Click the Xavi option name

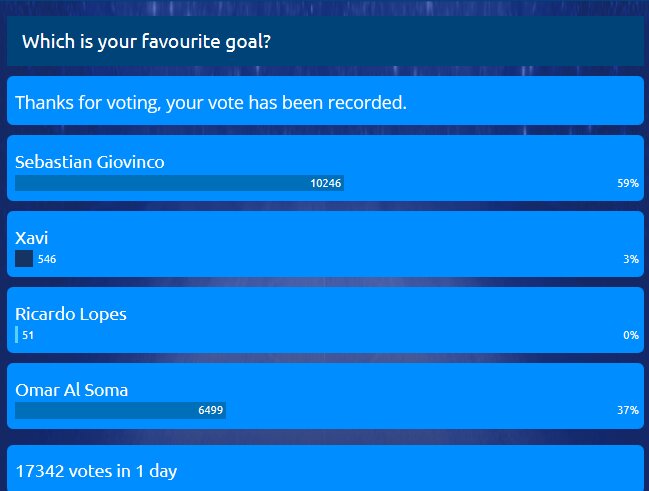click(x=31, y=238)
